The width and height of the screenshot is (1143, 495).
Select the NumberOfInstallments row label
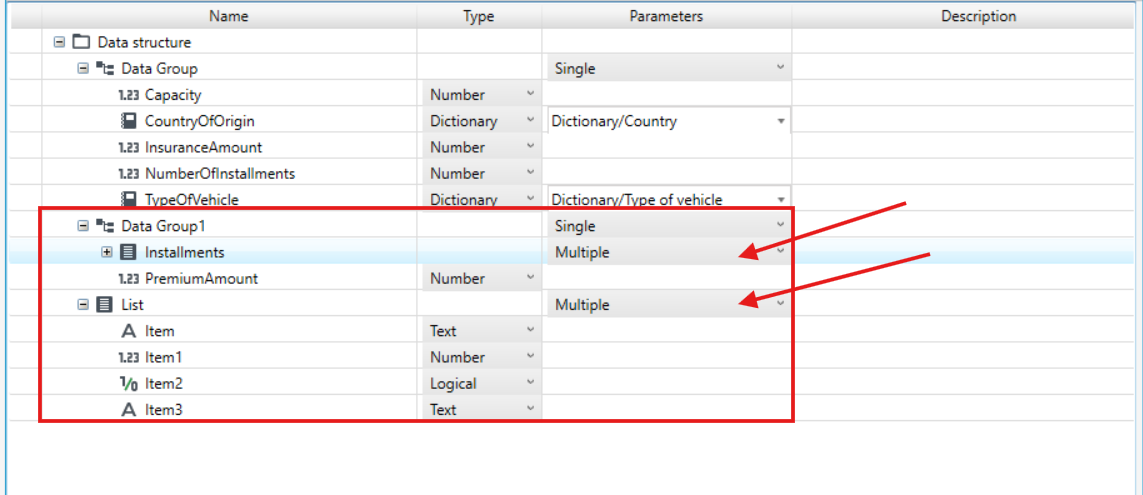[x=220, y=174]
